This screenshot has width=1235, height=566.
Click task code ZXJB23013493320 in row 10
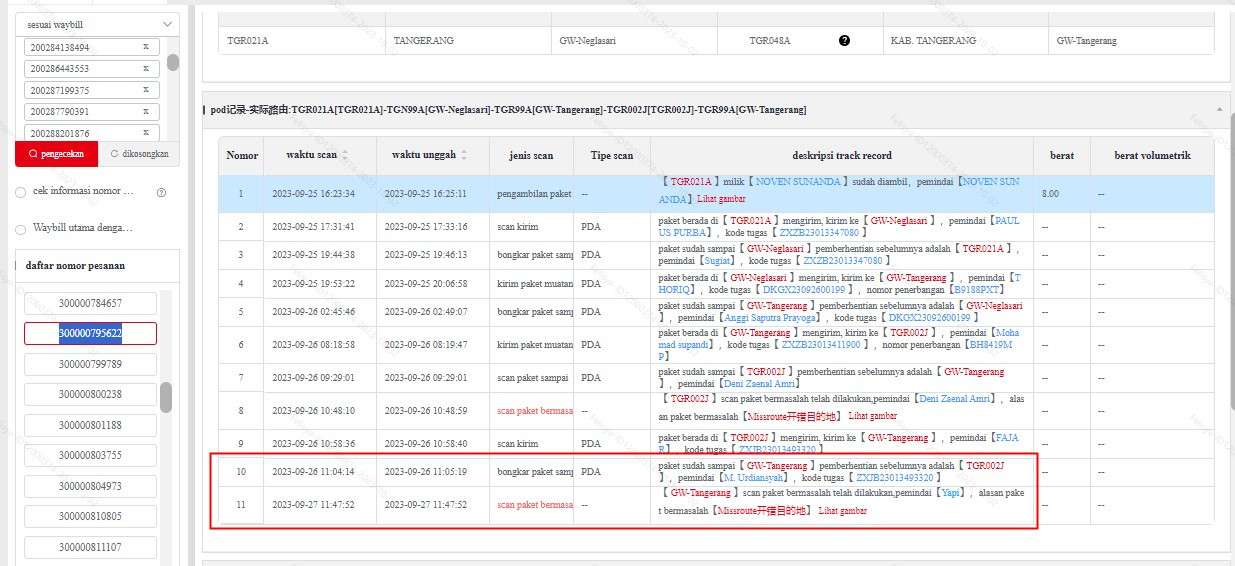(894, 478)
